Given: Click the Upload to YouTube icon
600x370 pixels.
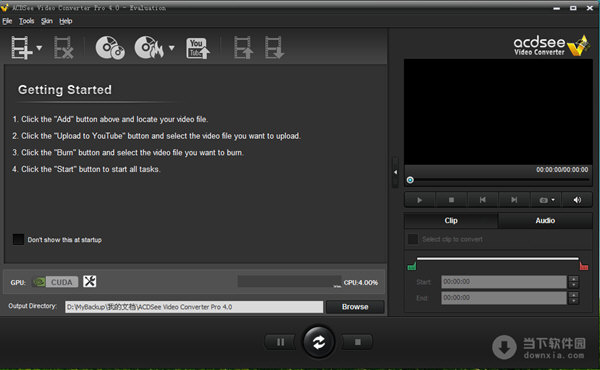Looking at the screenshot, I should coord(198,48).
